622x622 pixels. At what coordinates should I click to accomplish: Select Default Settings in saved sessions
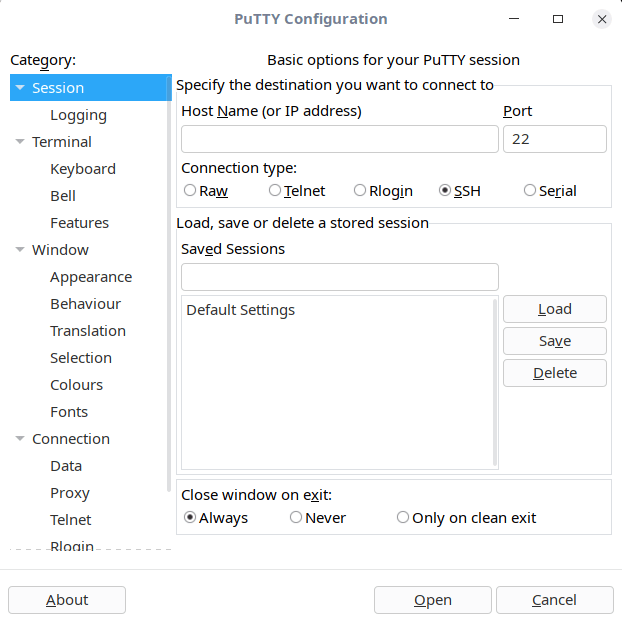pyautogui.click(x=241, y=310)
